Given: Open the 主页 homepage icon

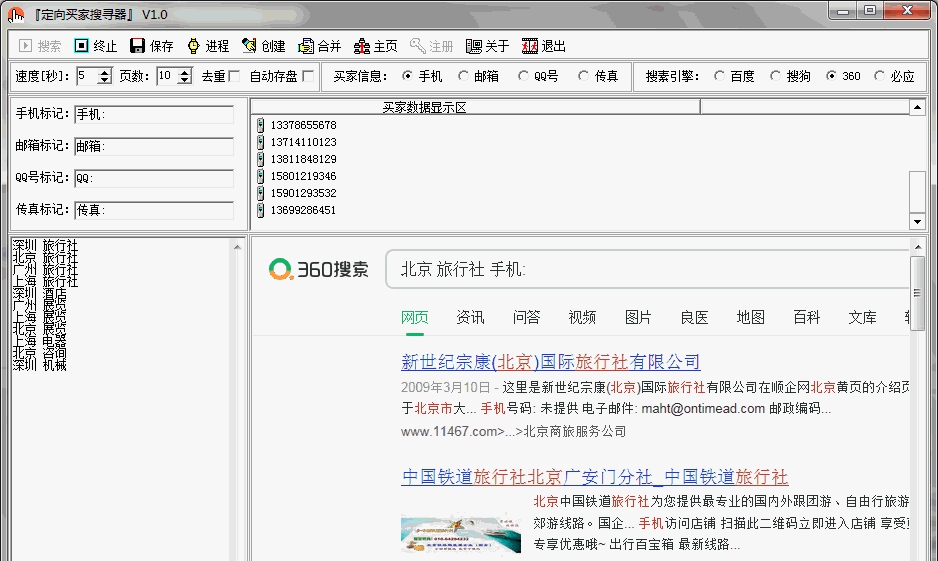Looking at the screenshot, I should point(361,46).
